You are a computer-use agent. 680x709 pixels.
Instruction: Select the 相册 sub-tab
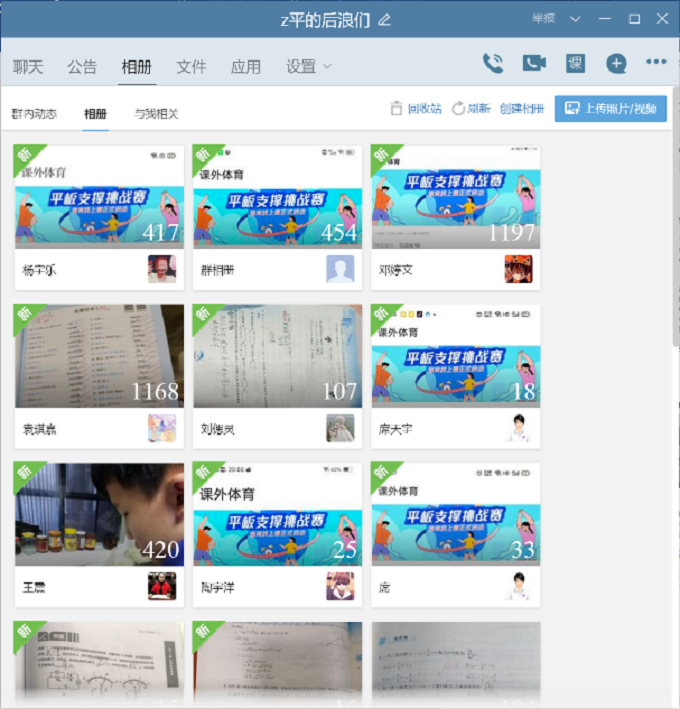click(x=95, y=114)
